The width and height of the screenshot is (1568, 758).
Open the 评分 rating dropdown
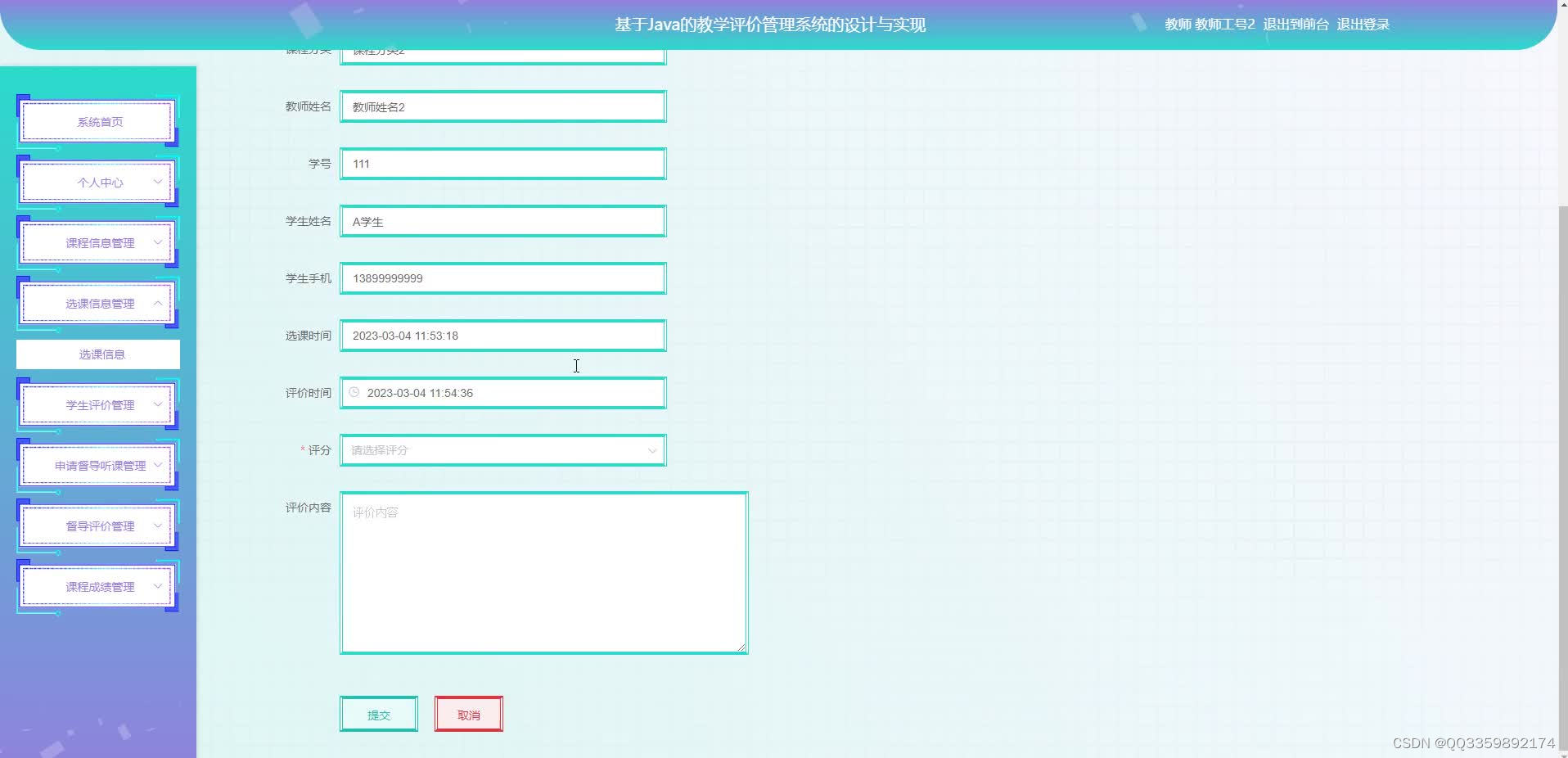click(x=503, y=450)
